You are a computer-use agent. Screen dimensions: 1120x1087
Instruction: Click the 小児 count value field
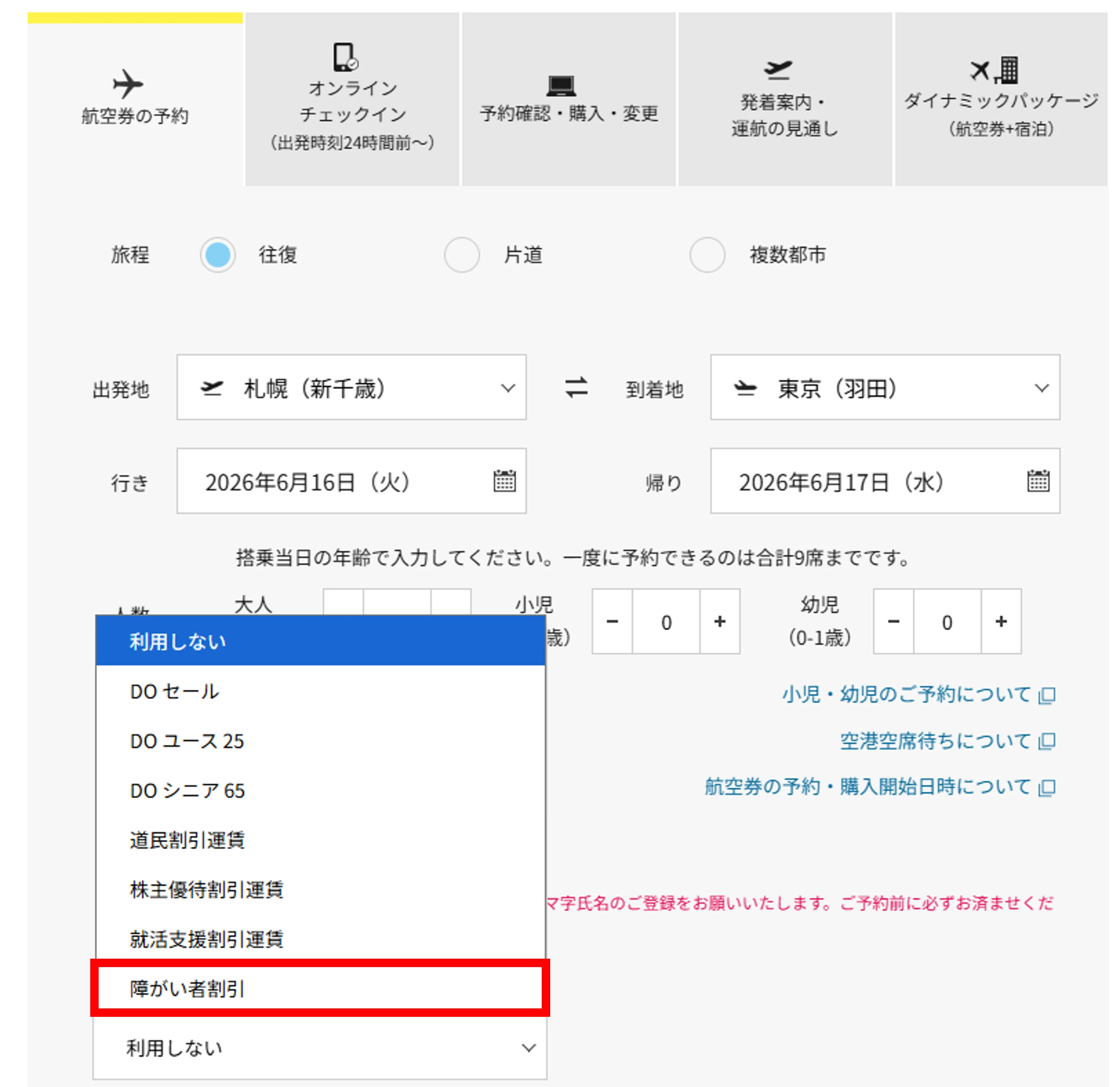tap(666, 621)
